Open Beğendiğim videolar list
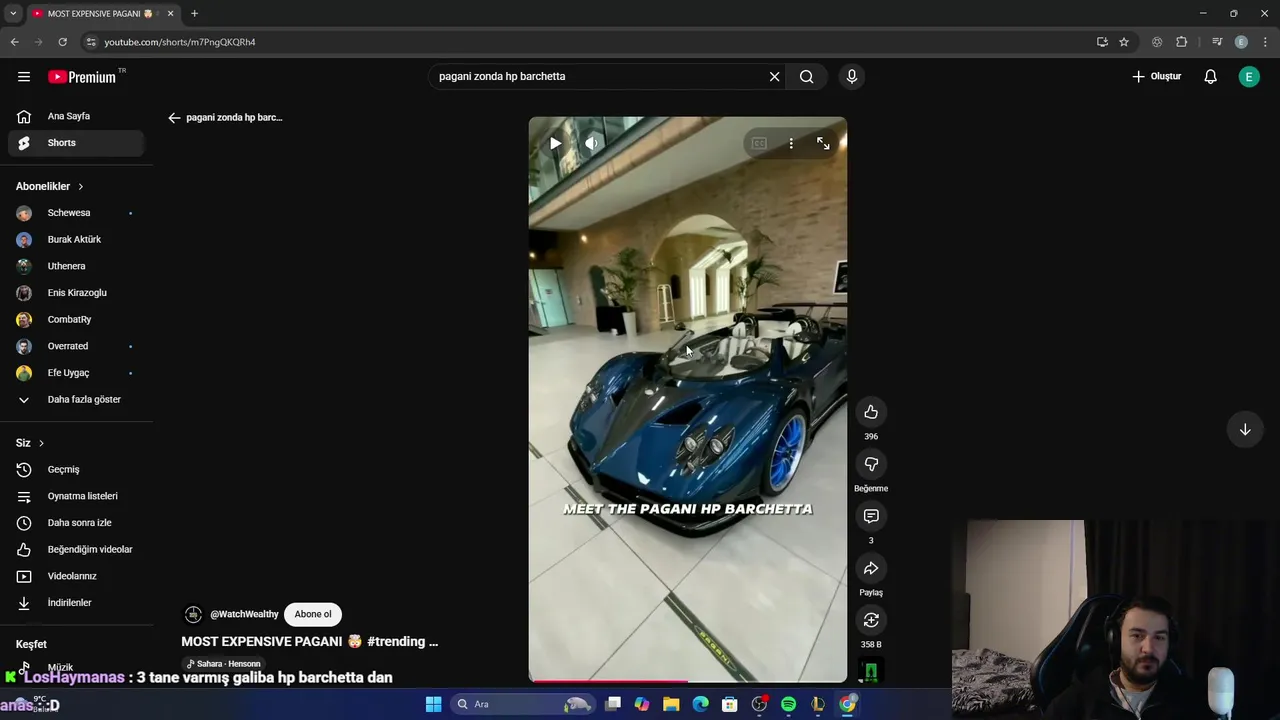This screenshot has width=1280, height=720. [76, 550]
